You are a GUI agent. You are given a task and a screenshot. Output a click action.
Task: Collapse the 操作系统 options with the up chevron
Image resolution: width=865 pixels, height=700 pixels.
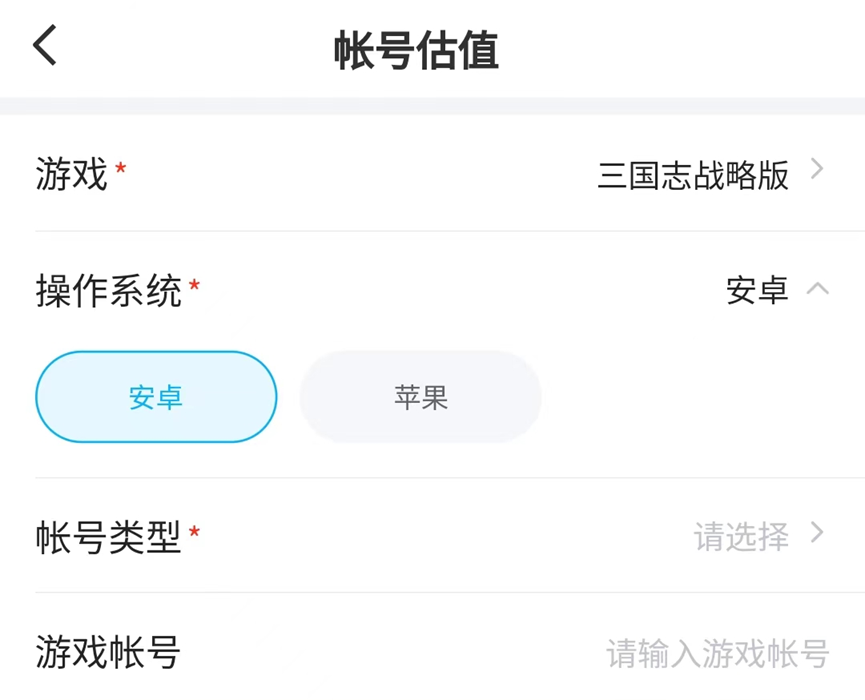817,289
